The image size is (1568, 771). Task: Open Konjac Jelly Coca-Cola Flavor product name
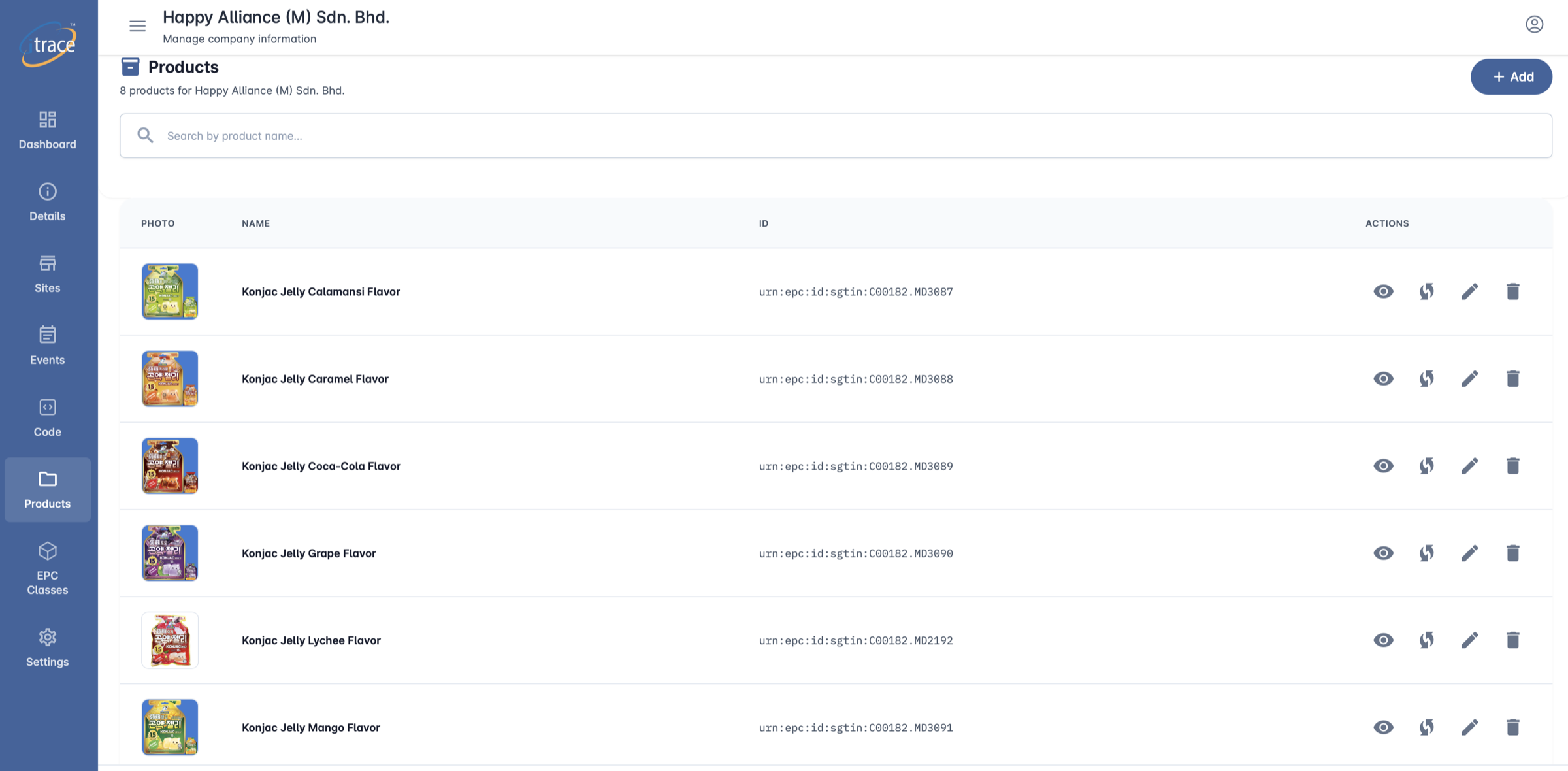[x=321, y=466]
